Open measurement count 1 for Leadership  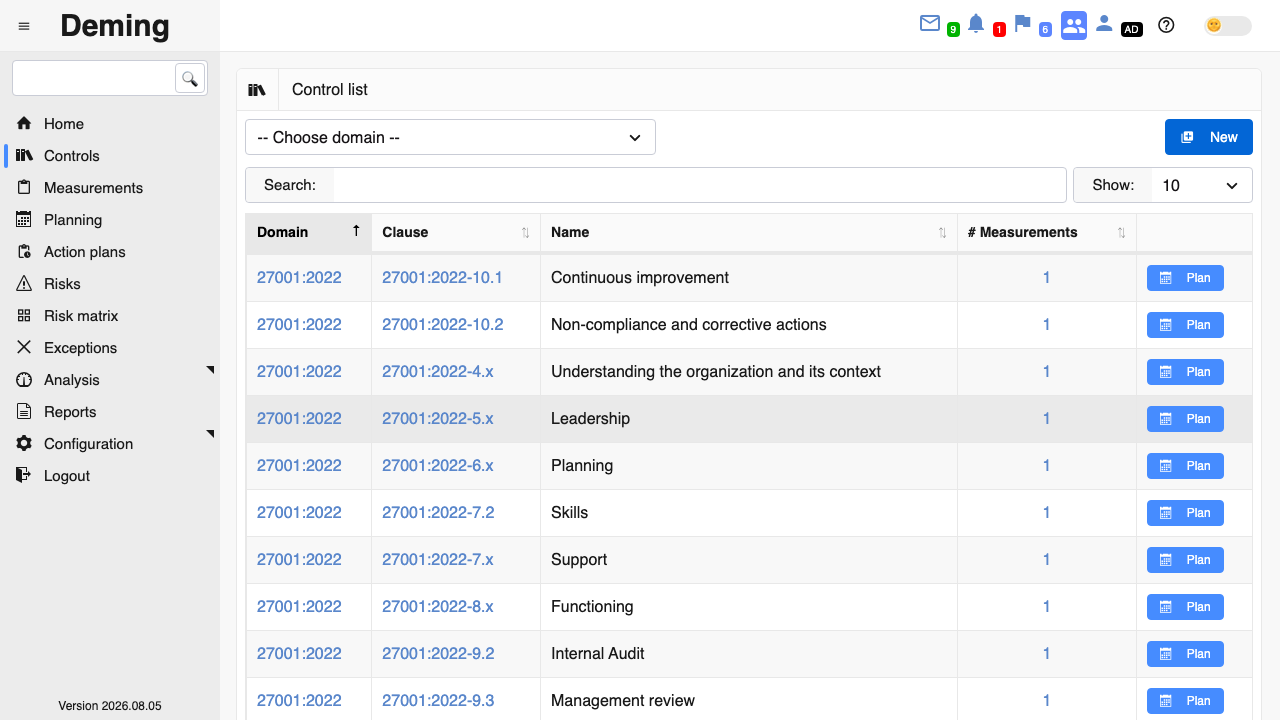[1046, 419]
